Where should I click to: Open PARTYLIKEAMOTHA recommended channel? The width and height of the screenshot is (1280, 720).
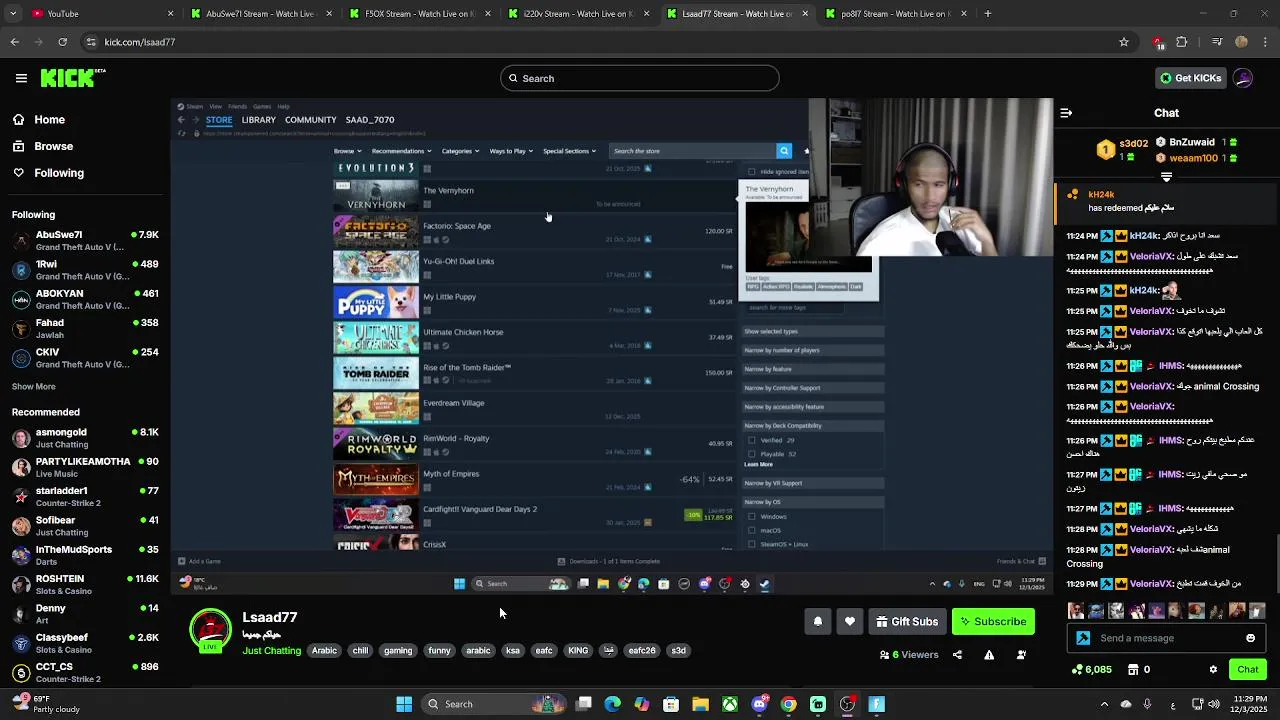coord(84,467)
